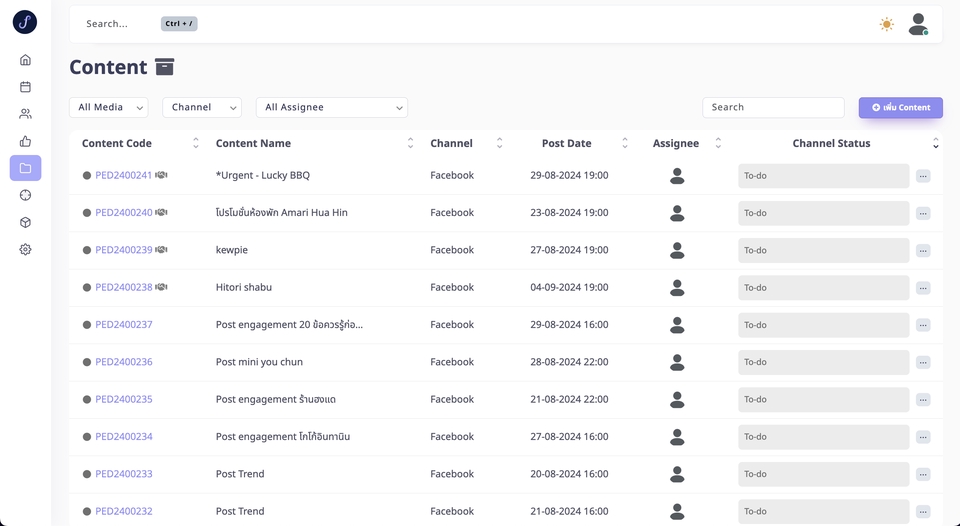The width and height of the screenshot is (960, 526).
Task: Click the เพิ่ม Content button
Action: (900, 107)
